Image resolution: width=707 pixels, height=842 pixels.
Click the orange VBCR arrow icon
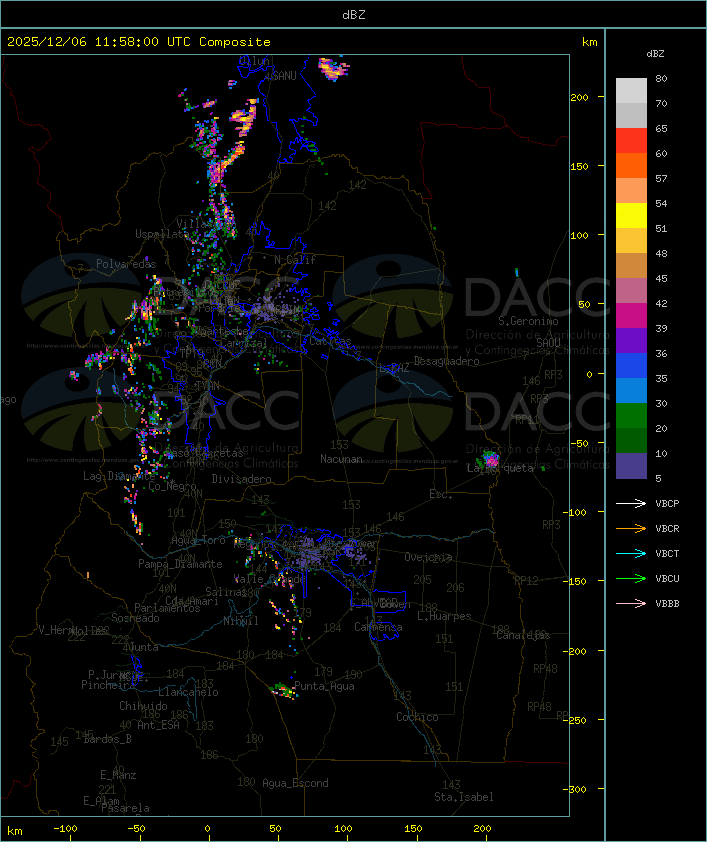pyautogui.click(x=631, y=528)
